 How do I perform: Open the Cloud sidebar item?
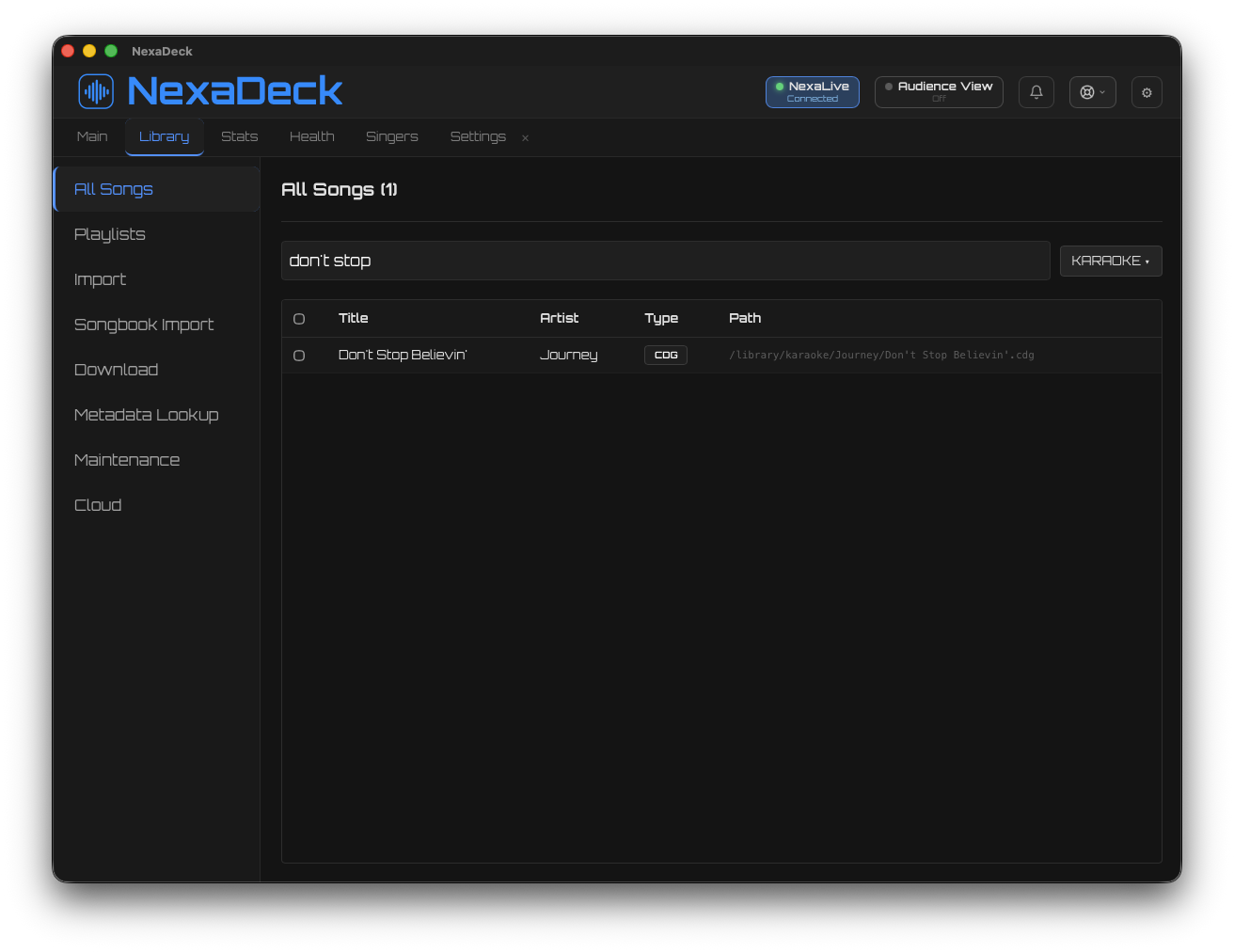98,505
